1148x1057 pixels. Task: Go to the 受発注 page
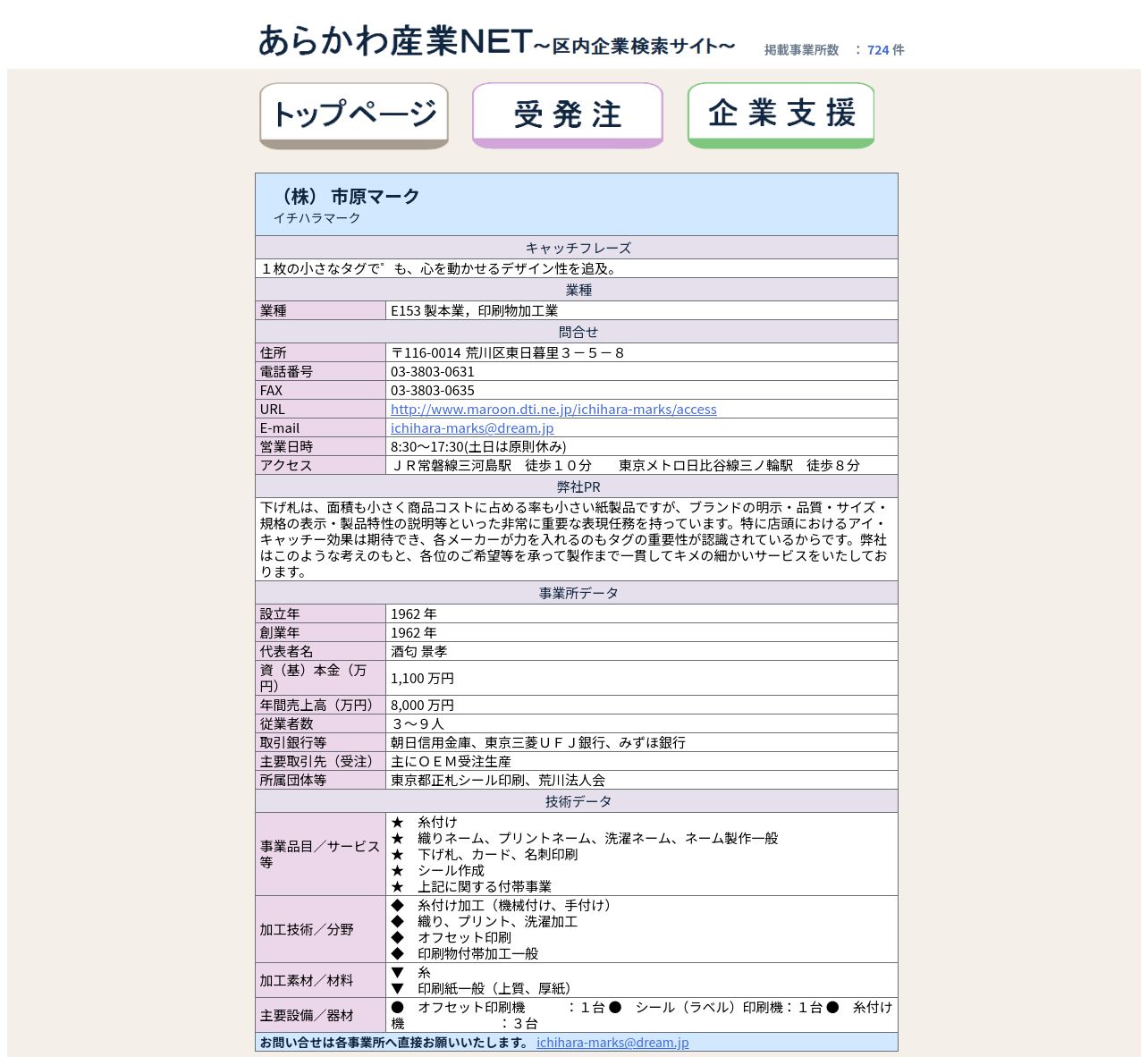(x=568, y=115)
